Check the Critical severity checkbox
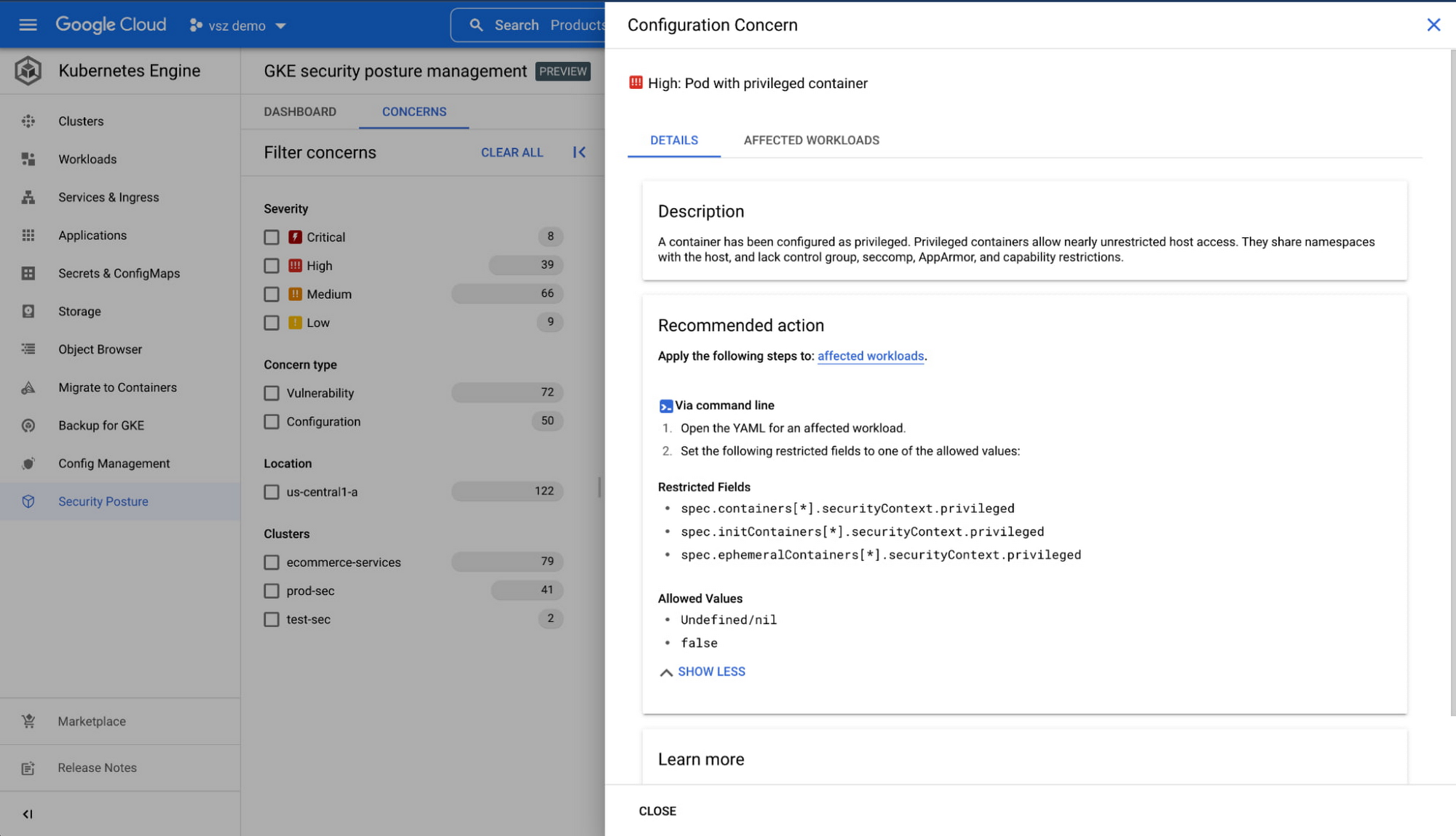This screenshot has height=836, width=1456. tap(272, 237)
